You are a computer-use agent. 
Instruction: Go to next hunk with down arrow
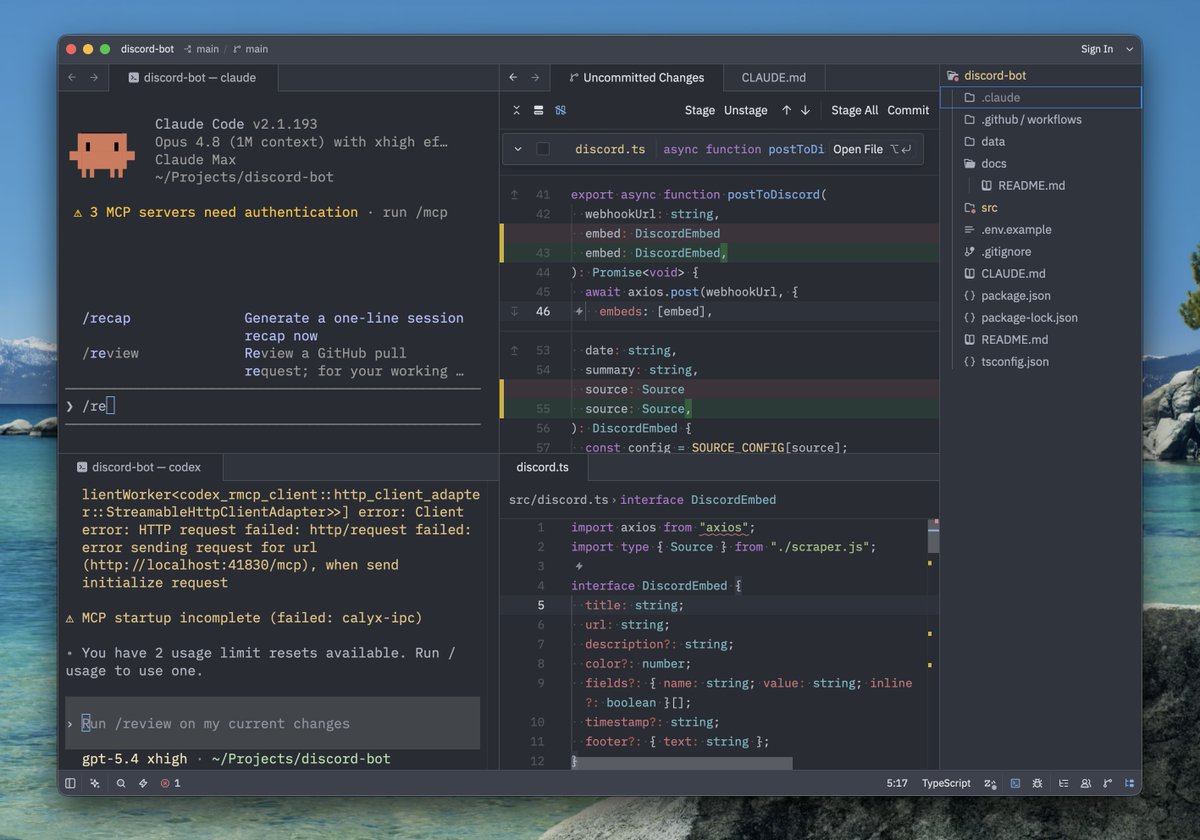[x=805, y=110]
